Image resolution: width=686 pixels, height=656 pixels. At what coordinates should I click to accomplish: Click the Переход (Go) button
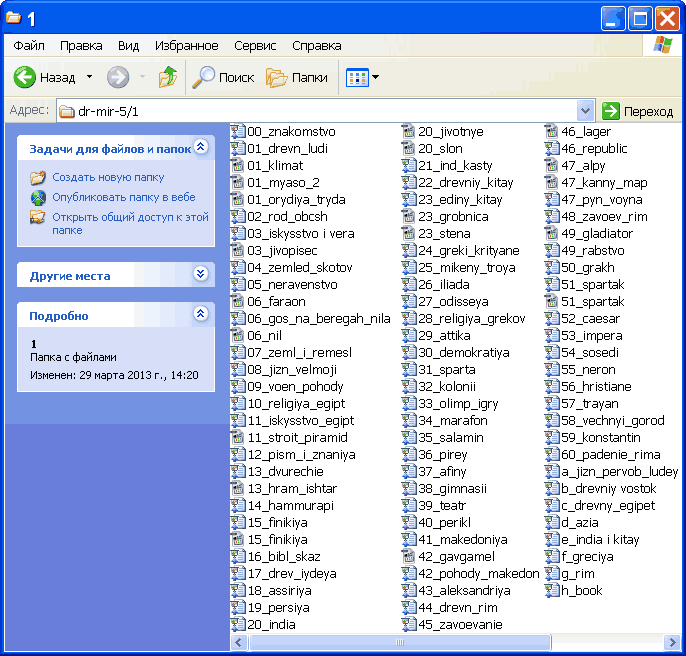638,111
